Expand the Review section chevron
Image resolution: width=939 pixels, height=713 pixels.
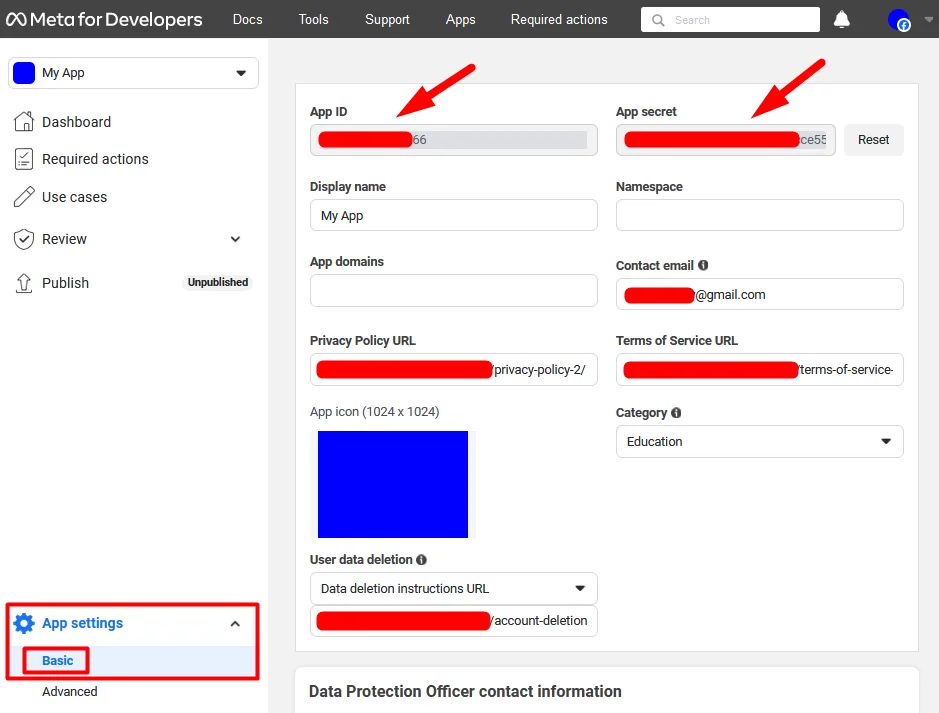pyautogui.click(x=235, y=239)
